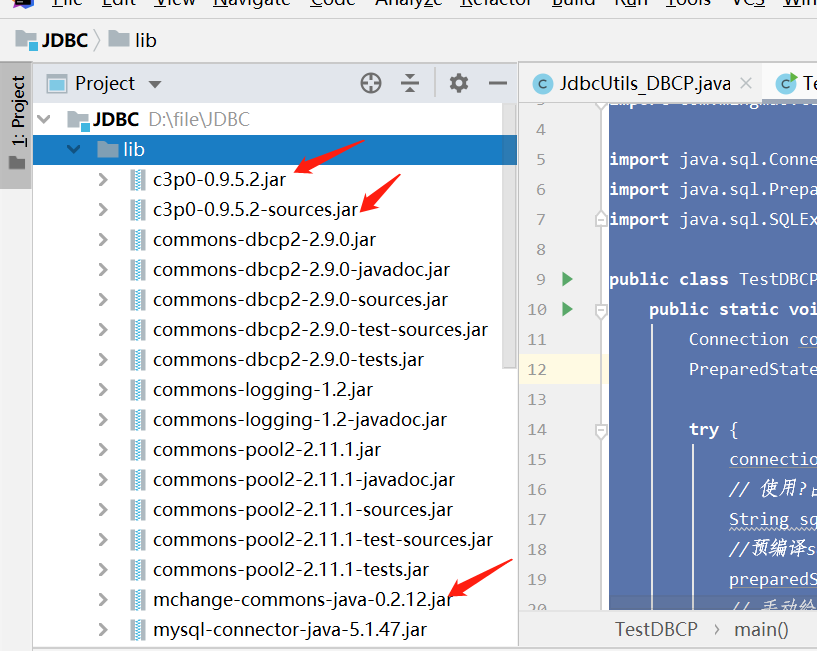Toggle code fold marker at line 14
The width and height of the screenshot is (817, 651).
(x=601, y=431)
